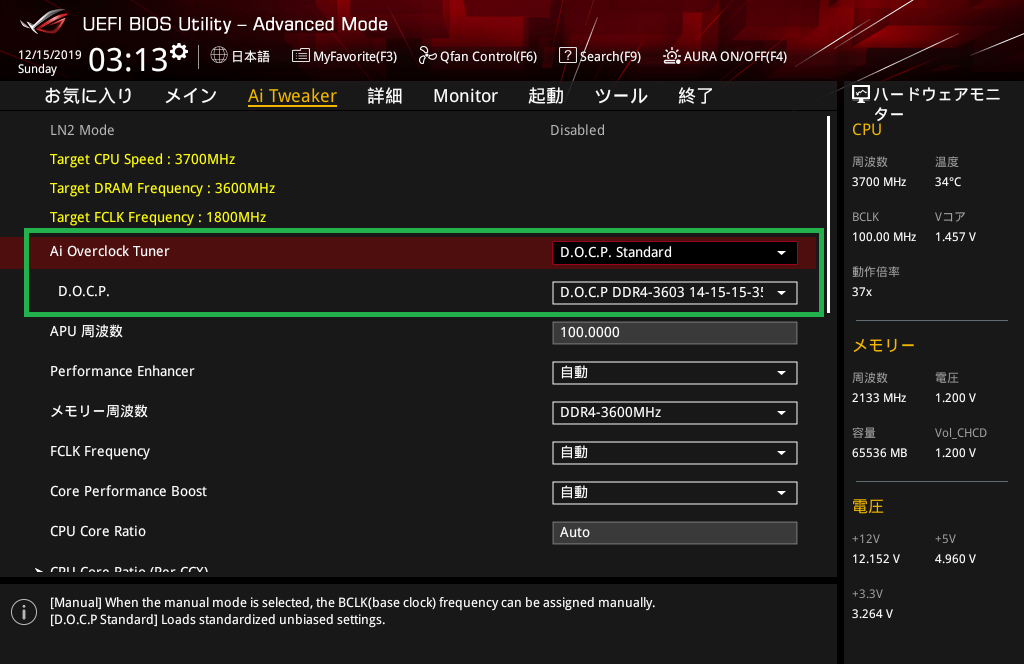Open the 起動 tab
1024x664 pixels.
coord(546,96)
